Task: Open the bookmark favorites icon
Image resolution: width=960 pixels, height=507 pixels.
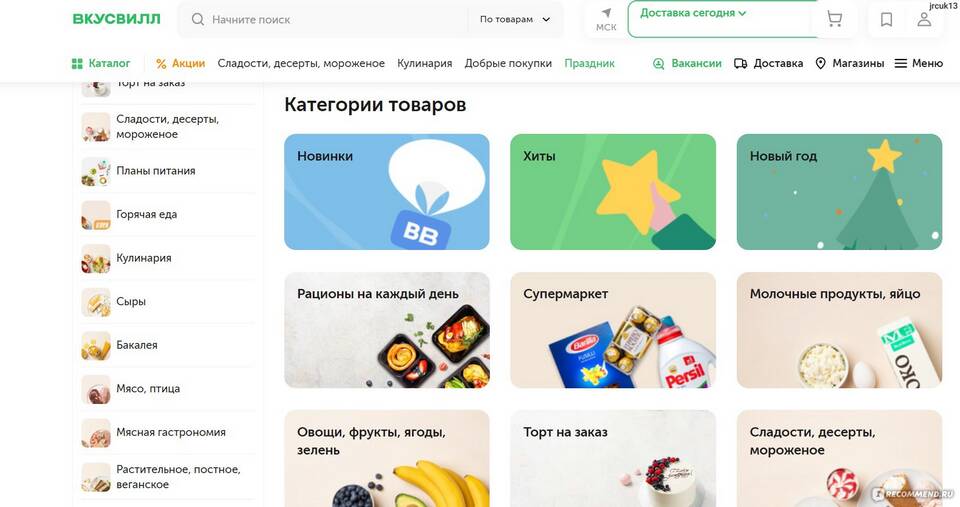Action: click(x=886, y=20)
